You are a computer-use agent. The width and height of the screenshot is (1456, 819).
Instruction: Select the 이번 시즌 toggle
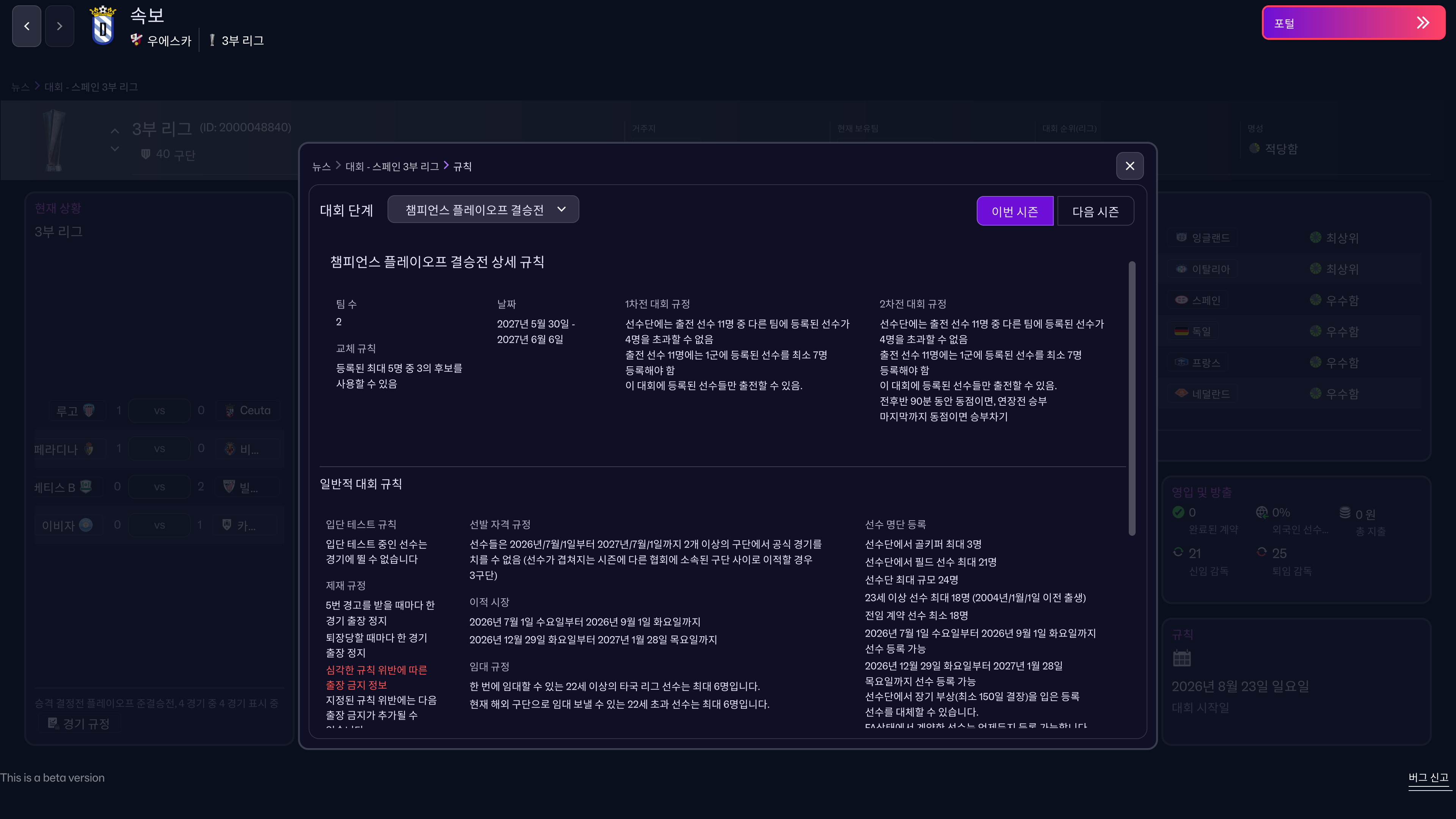(x=1015, y=212)
